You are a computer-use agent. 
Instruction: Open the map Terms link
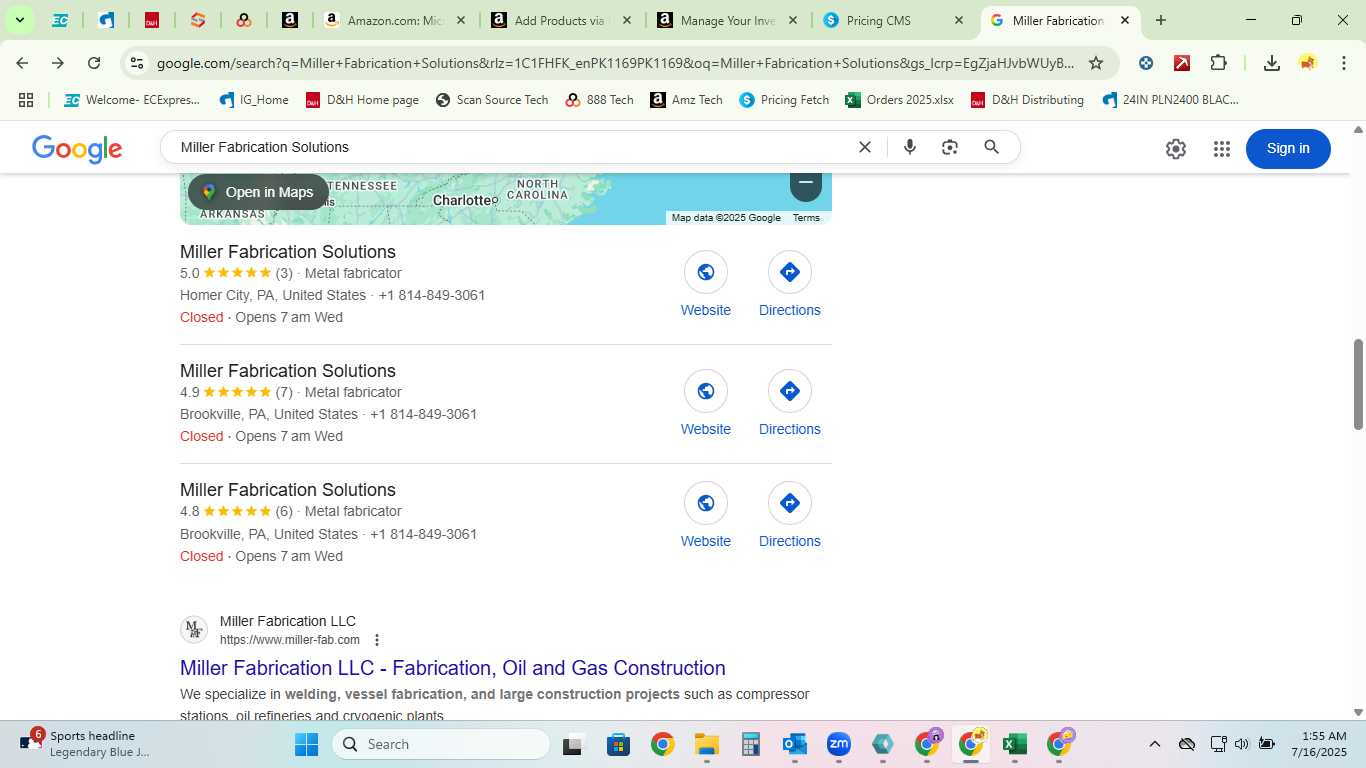[x=806, y=218]
